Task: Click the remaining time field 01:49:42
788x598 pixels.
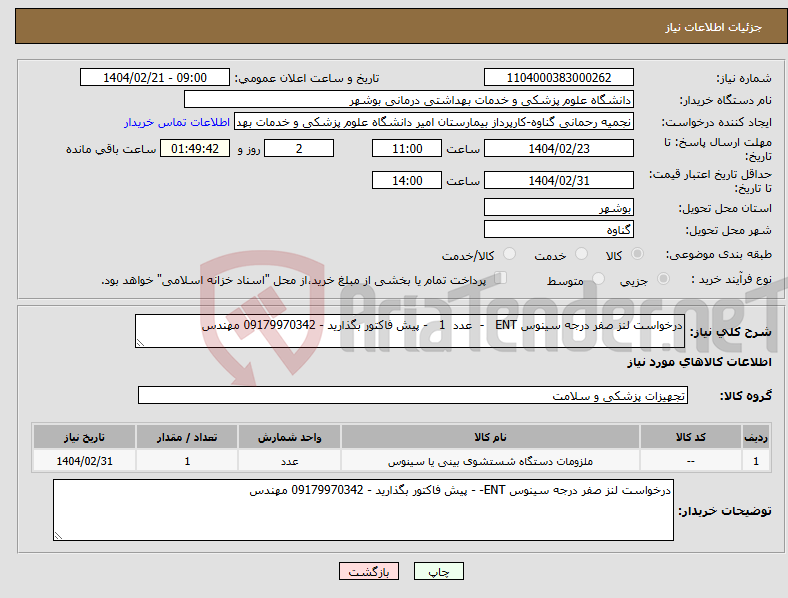Action: [x=195, y=148]
